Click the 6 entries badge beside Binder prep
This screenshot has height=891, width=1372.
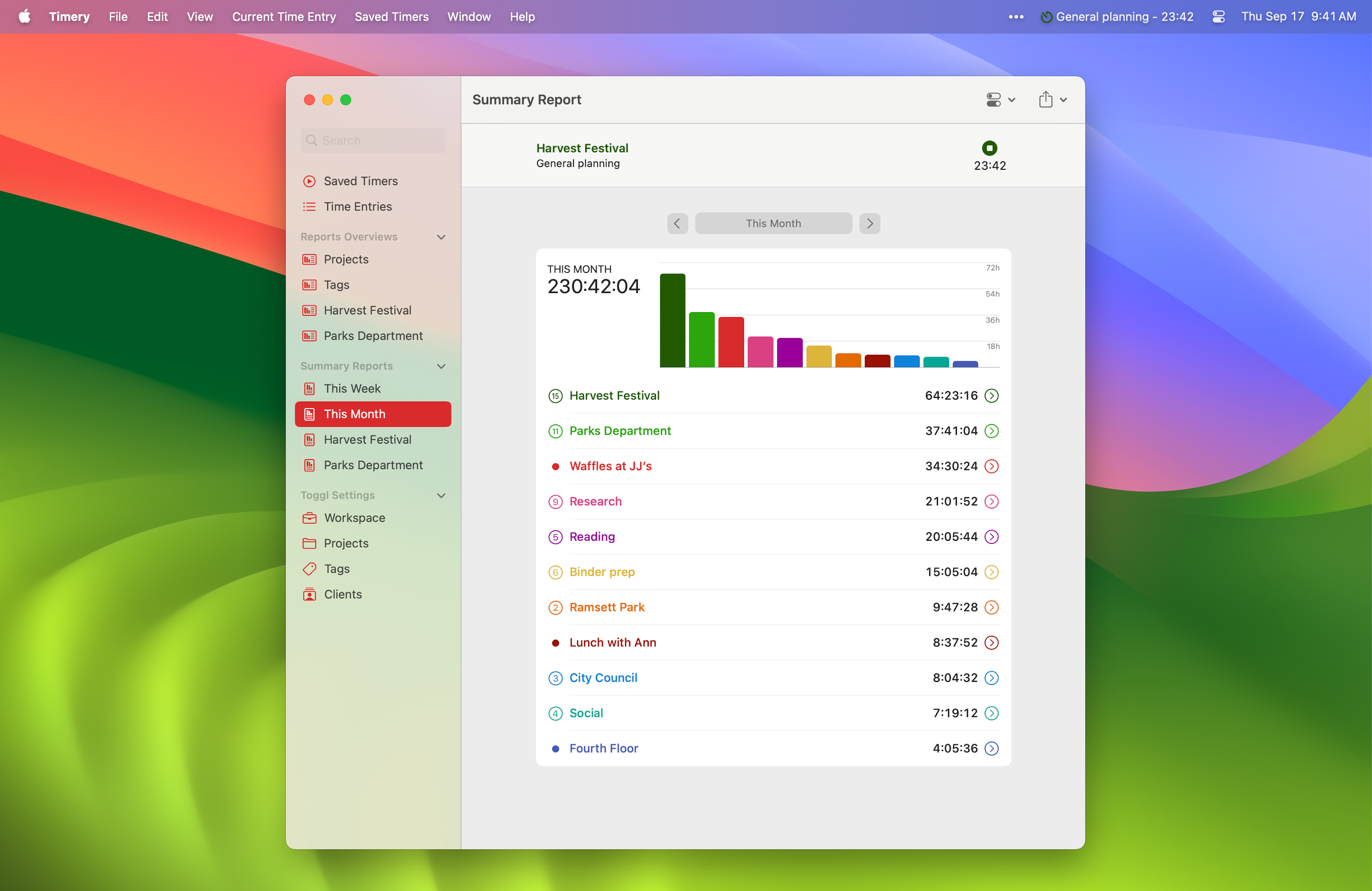point(555,572)
